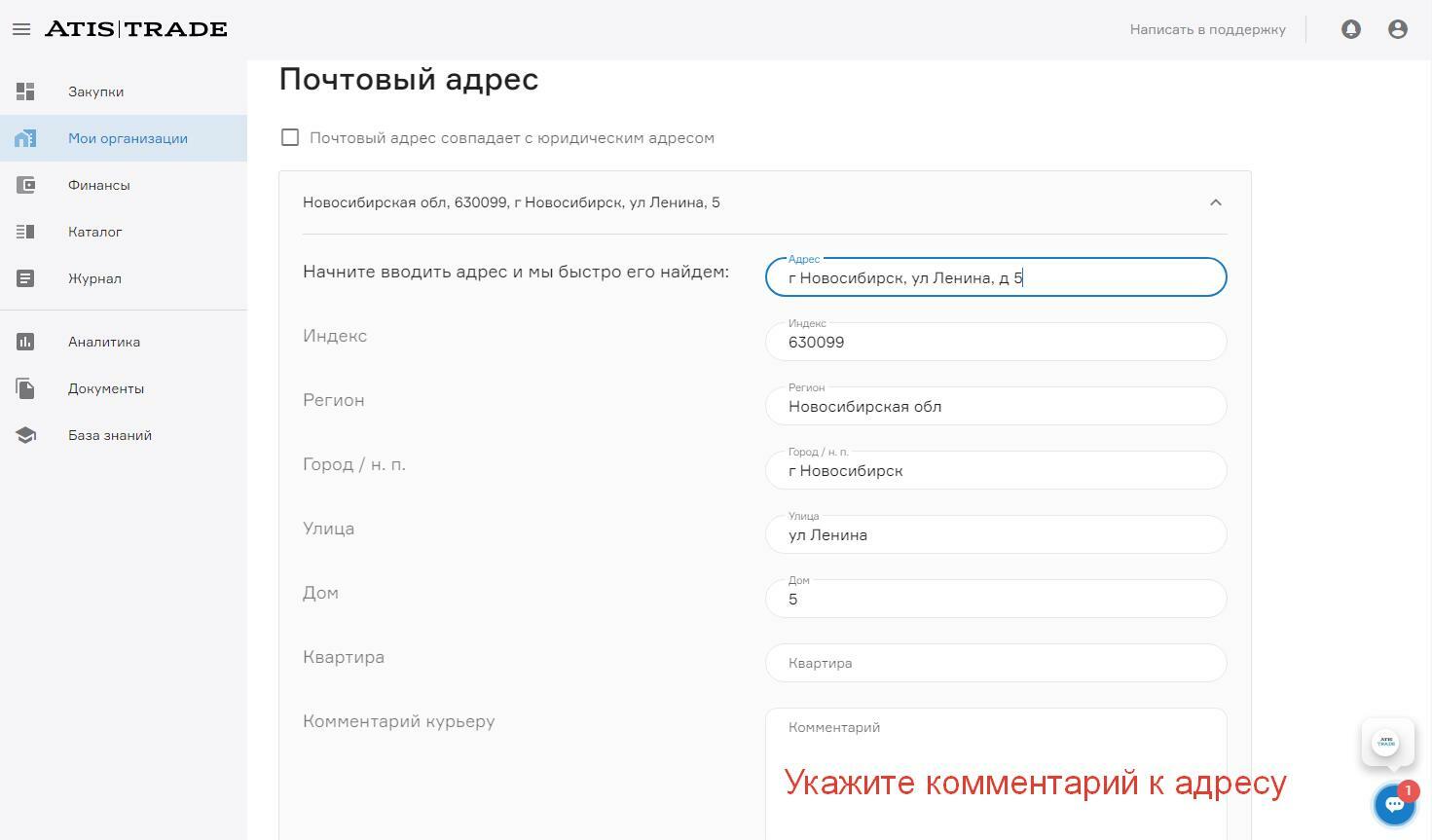Click address summary 'Новосибирская обл, 630099, г Новосибирск'
The width and height of the screenshot is (1432, 840).
coord(511,202)
